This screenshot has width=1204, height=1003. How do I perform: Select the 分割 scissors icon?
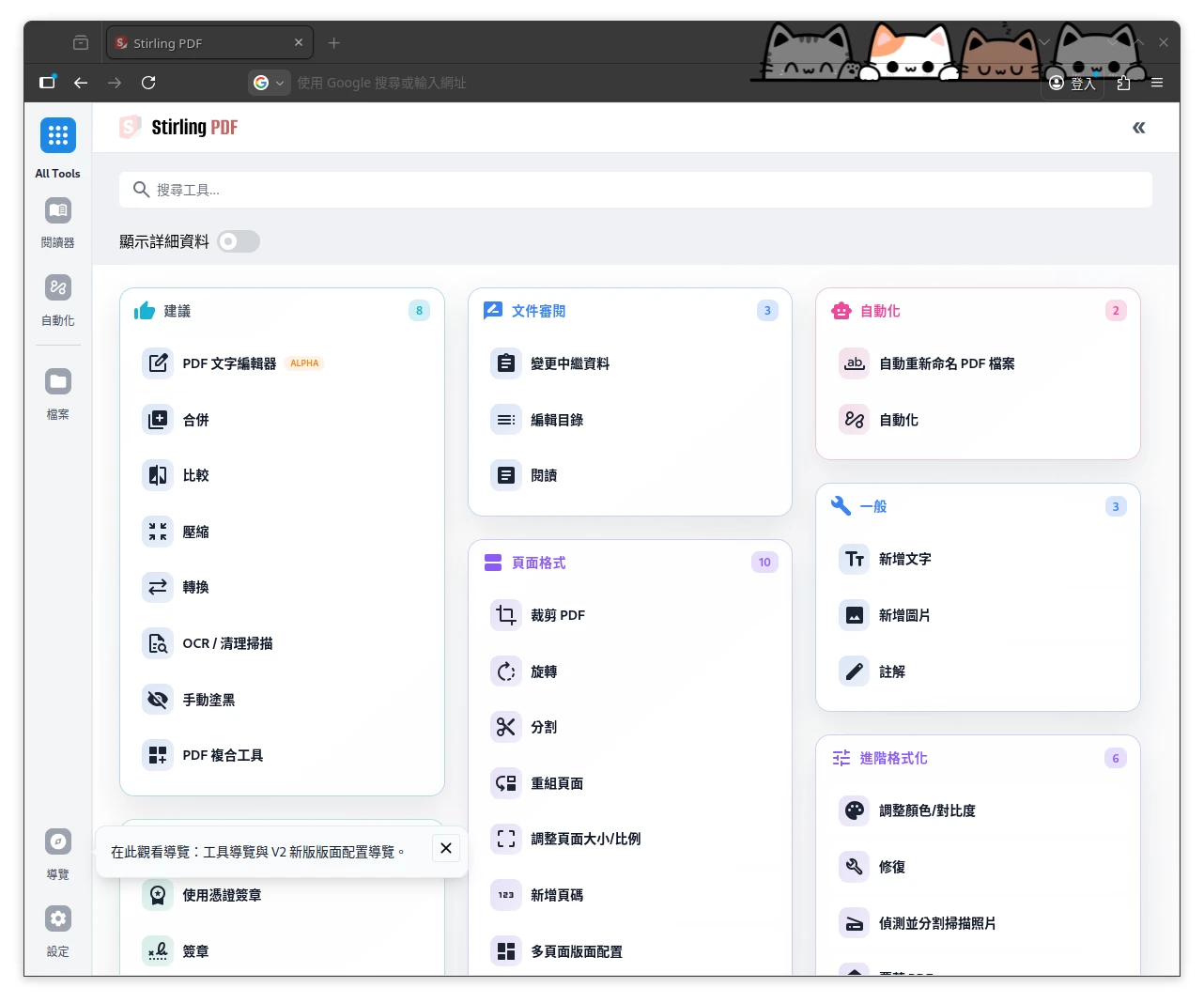506,727
